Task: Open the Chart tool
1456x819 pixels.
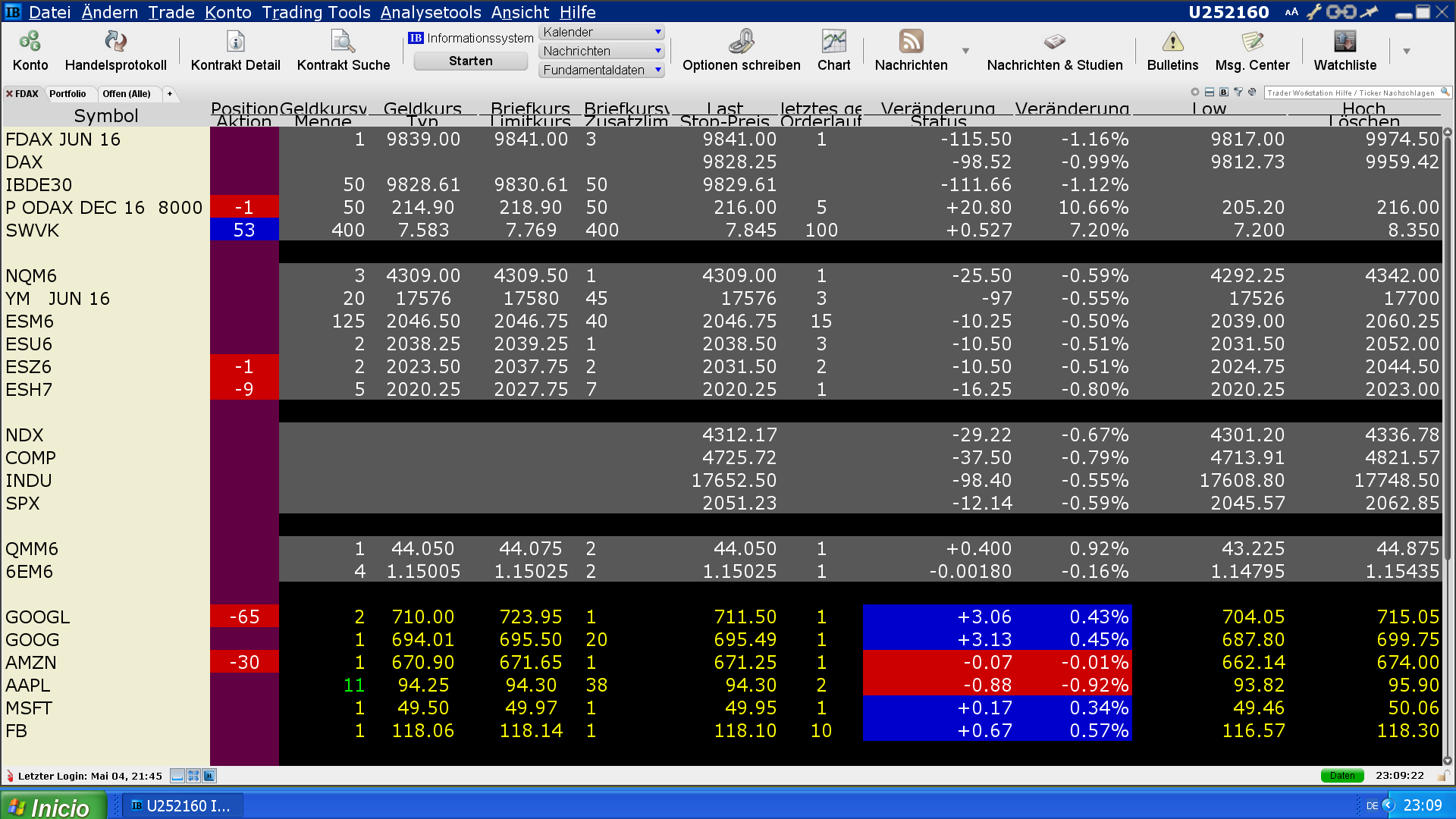Action: (833, 42)
